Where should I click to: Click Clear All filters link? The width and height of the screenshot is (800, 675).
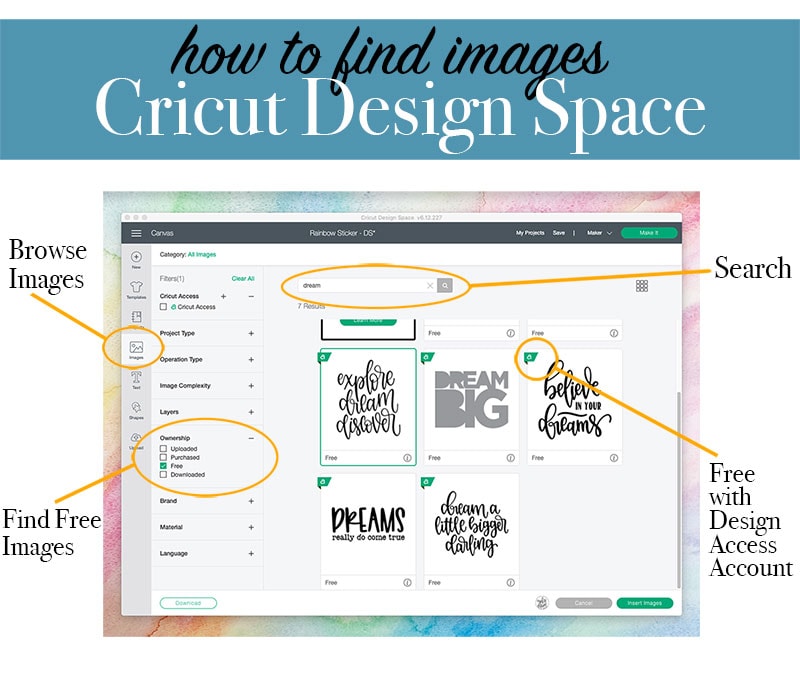pyautogui.click(x=243, y=279)
